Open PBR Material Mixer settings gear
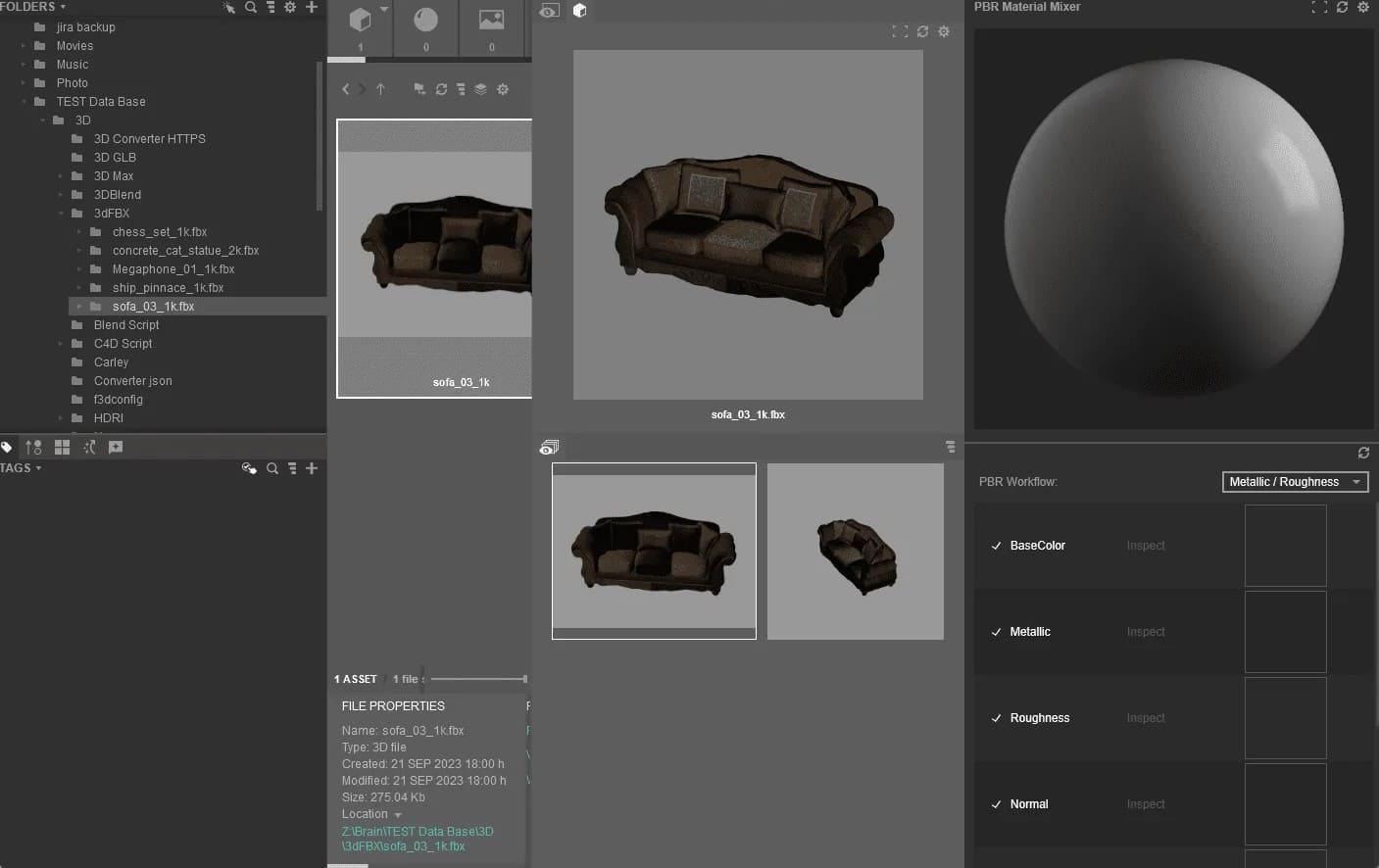The height and width of the screenshot is (868, 1379). tap(1362, 7)
